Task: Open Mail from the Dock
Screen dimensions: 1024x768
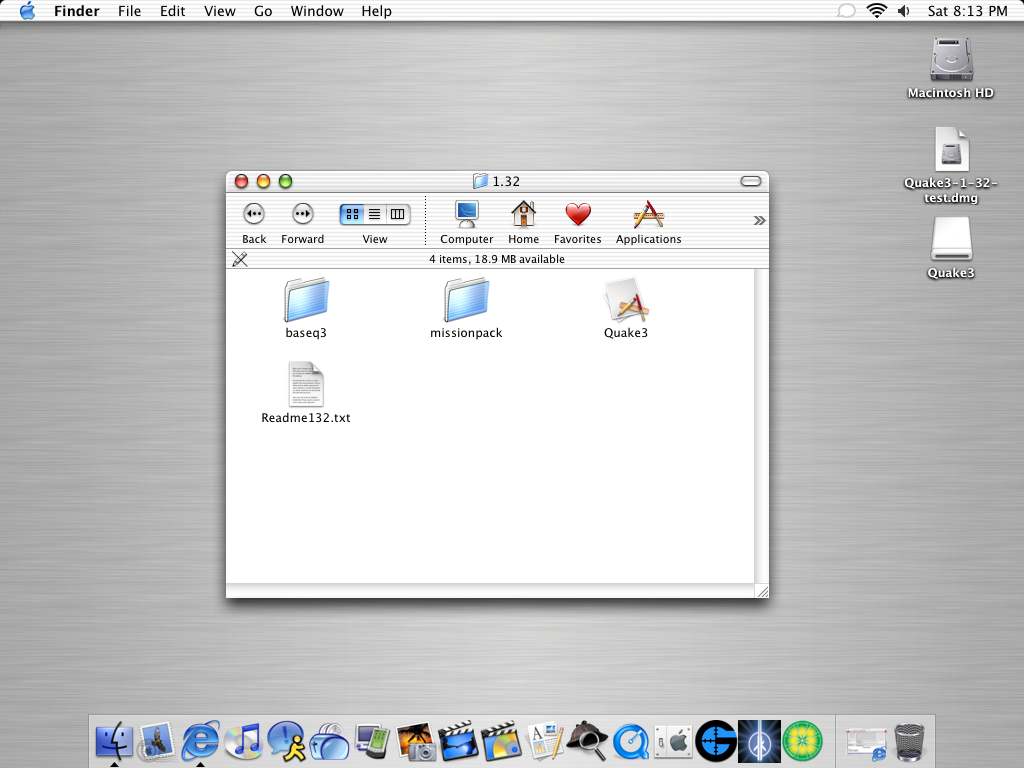Action: 156,741
